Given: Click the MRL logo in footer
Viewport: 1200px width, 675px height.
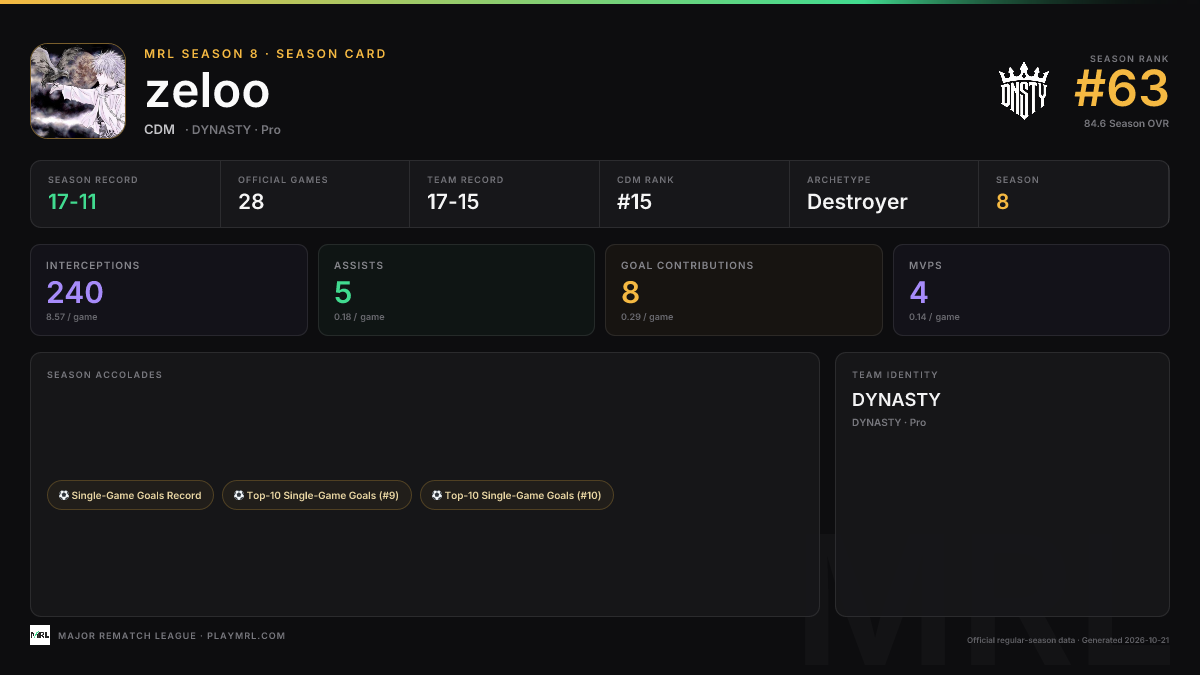Looking at the screenshot, I should (x=40, y=635).
